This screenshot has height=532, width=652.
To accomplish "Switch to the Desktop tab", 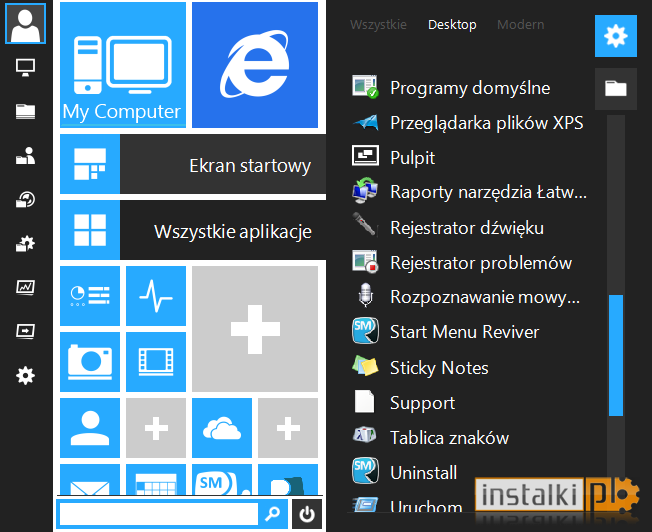I will pos(452,25).
